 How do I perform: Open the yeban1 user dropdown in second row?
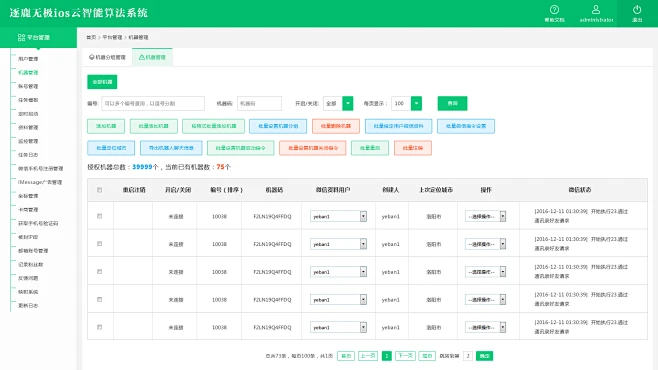click(x=338, y=244)
